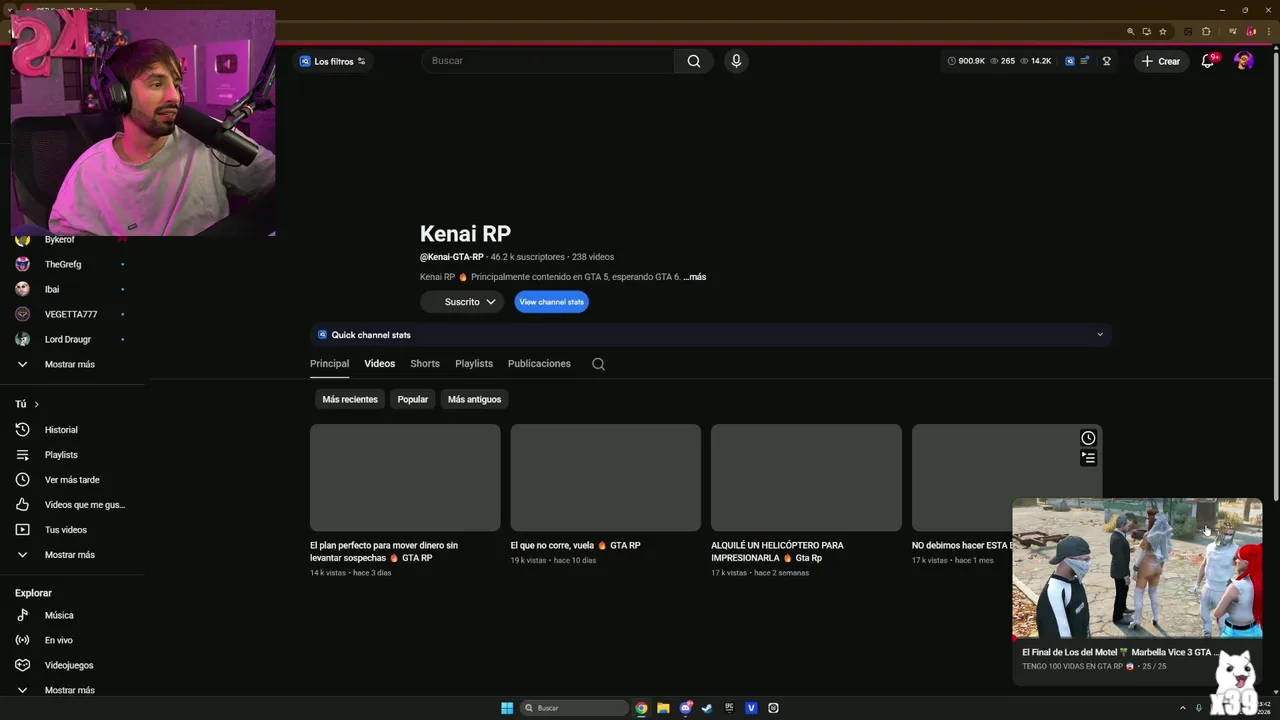Expand Mostrar más under subscriptions
Viewport: 1280px width, 720px height.
70,364
